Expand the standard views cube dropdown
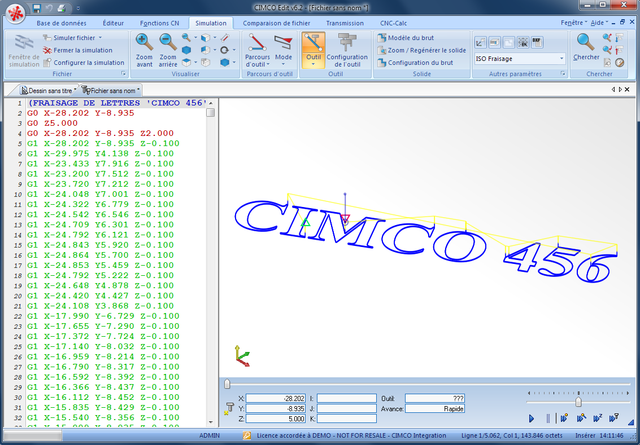Screen dimensions: 640x445 click(215, 38)
